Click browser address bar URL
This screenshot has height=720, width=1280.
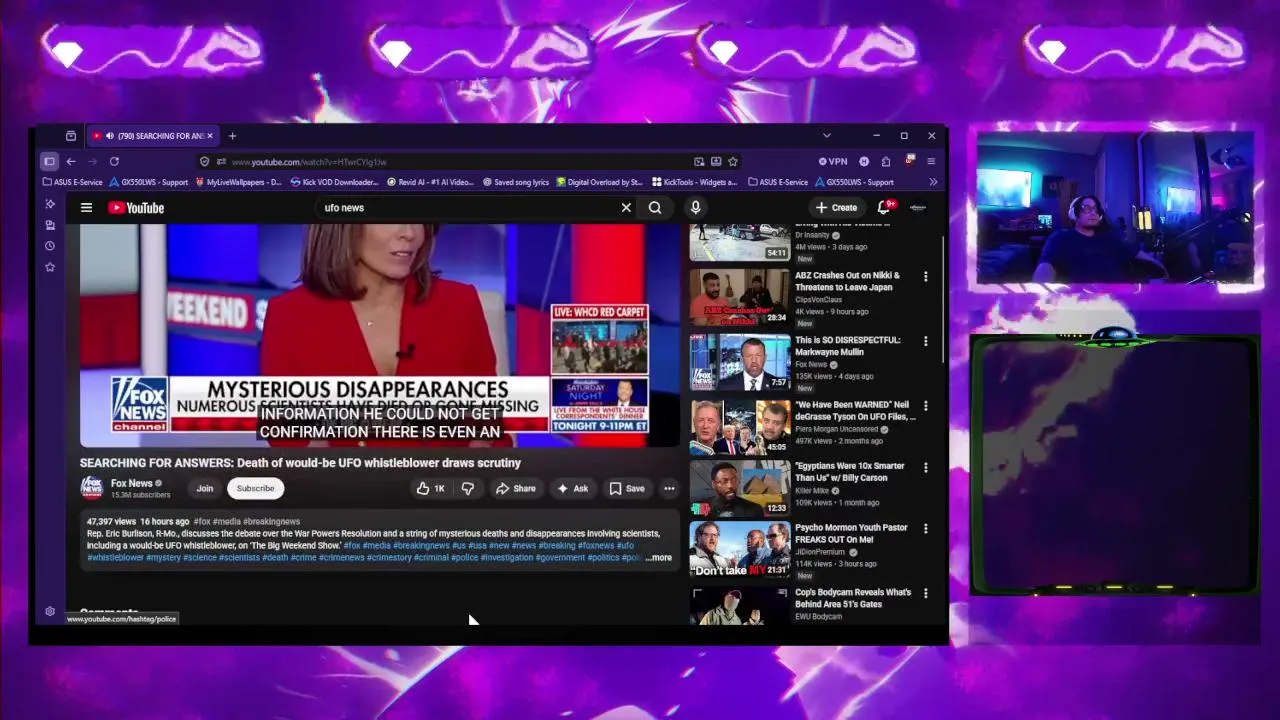click(309, 161)
